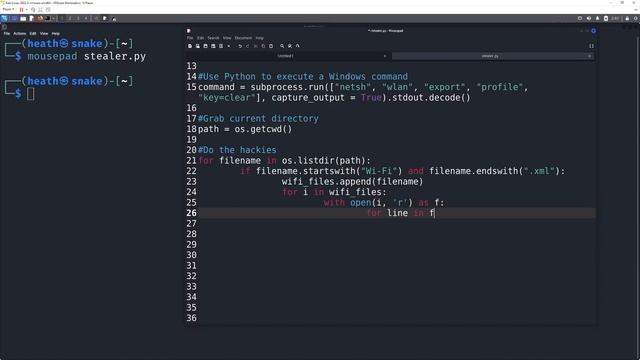Click notifications bell in system tray
This screenshot has width=640, height=360.
click(598, 18)
